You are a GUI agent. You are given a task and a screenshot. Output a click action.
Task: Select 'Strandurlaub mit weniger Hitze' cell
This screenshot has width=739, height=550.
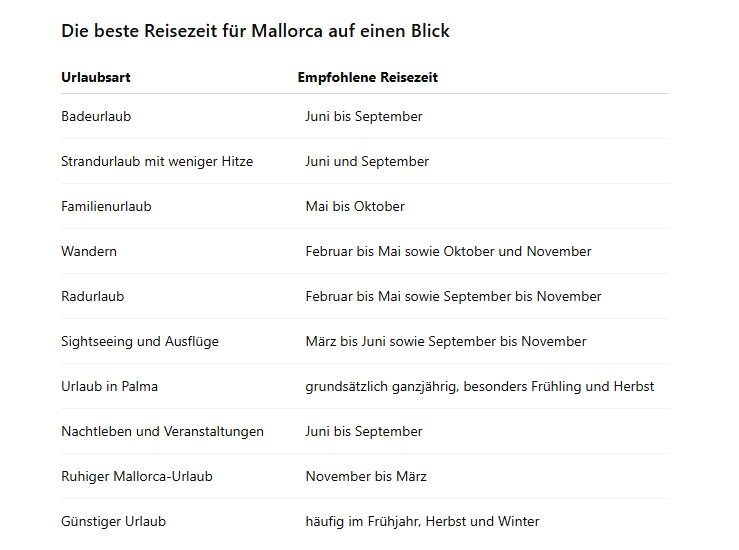tap(157, 162)
